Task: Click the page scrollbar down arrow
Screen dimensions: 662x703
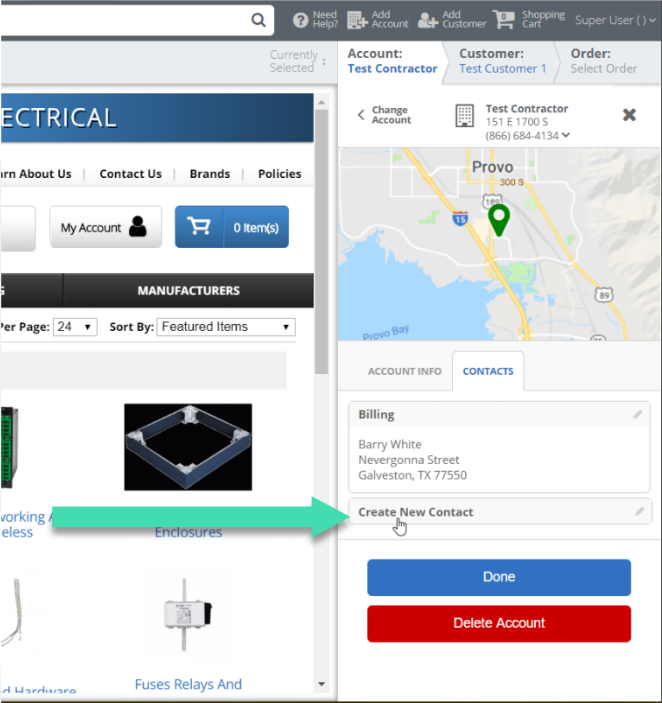Action: tap(321, 684)
